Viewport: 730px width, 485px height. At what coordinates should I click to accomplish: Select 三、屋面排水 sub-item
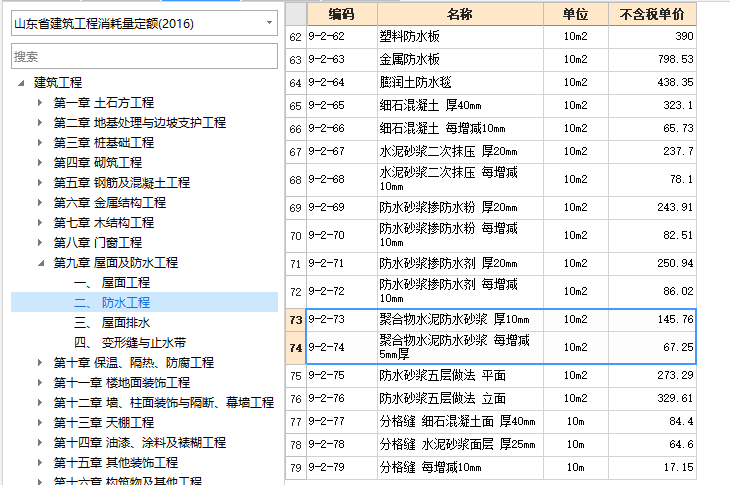(x=112, y=323)
